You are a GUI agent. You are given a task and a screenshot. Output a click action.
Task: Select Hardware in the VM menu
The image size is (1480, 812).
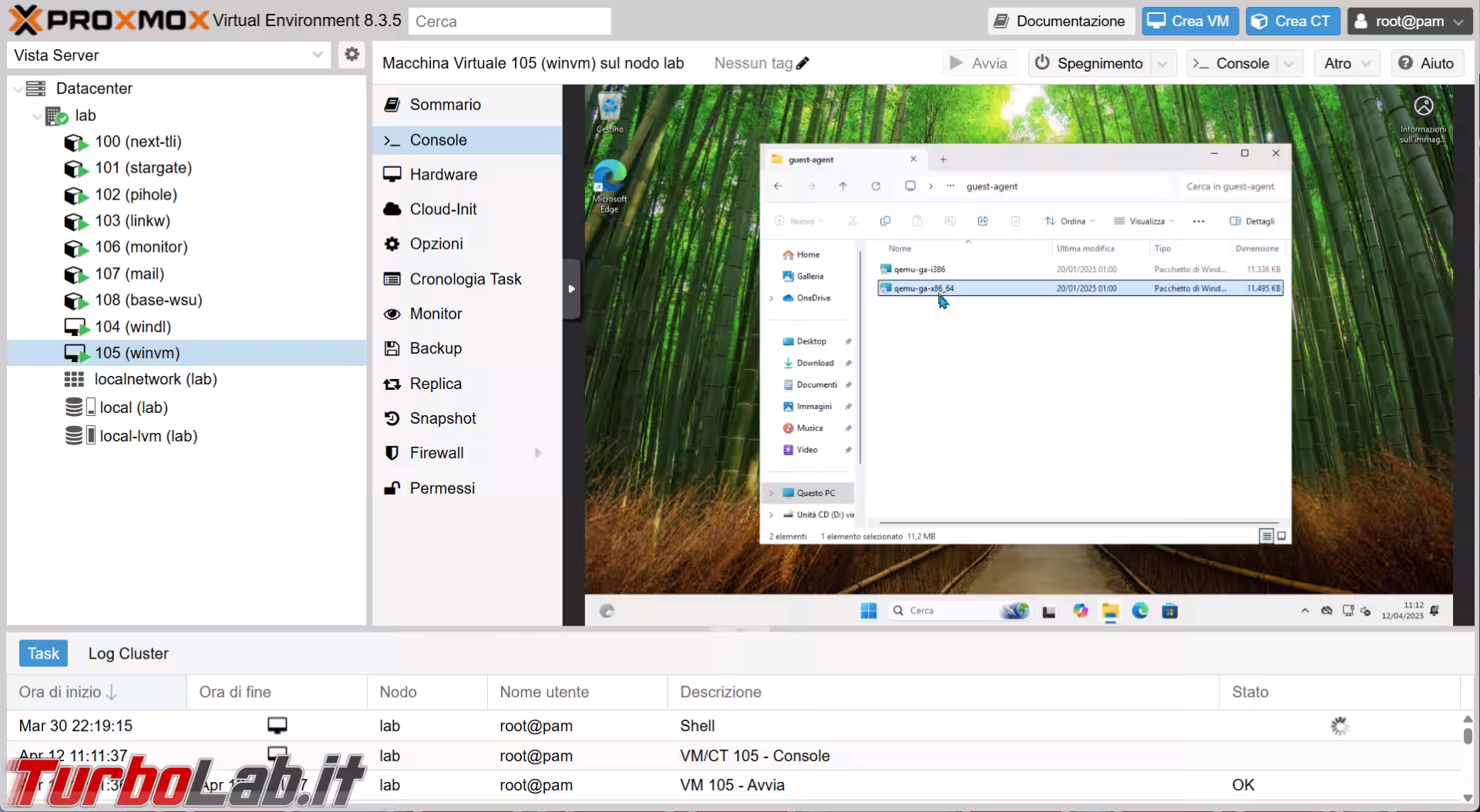point(443,175)
